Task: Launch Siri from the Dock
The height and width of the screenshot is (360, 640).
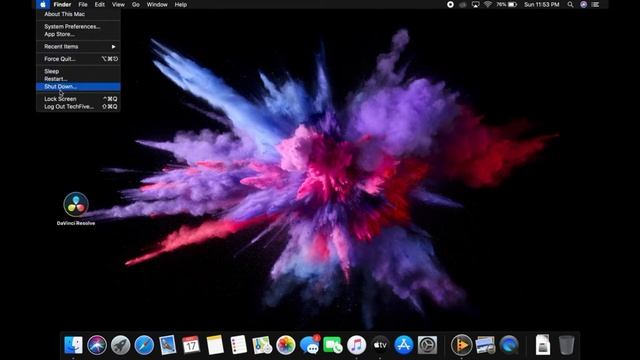Action: [97, 345]
